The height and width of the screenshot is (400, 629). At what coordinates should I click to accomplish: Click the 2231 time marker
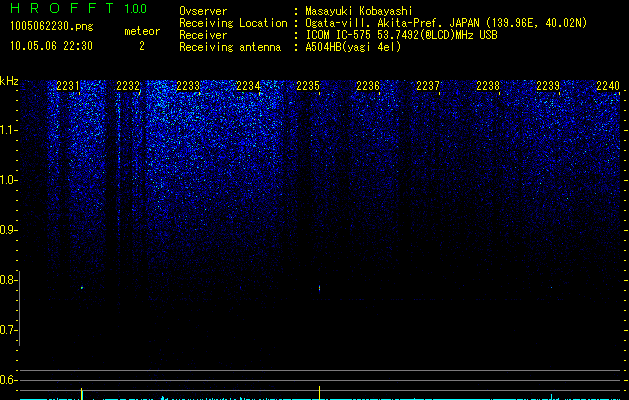(68, 86)
